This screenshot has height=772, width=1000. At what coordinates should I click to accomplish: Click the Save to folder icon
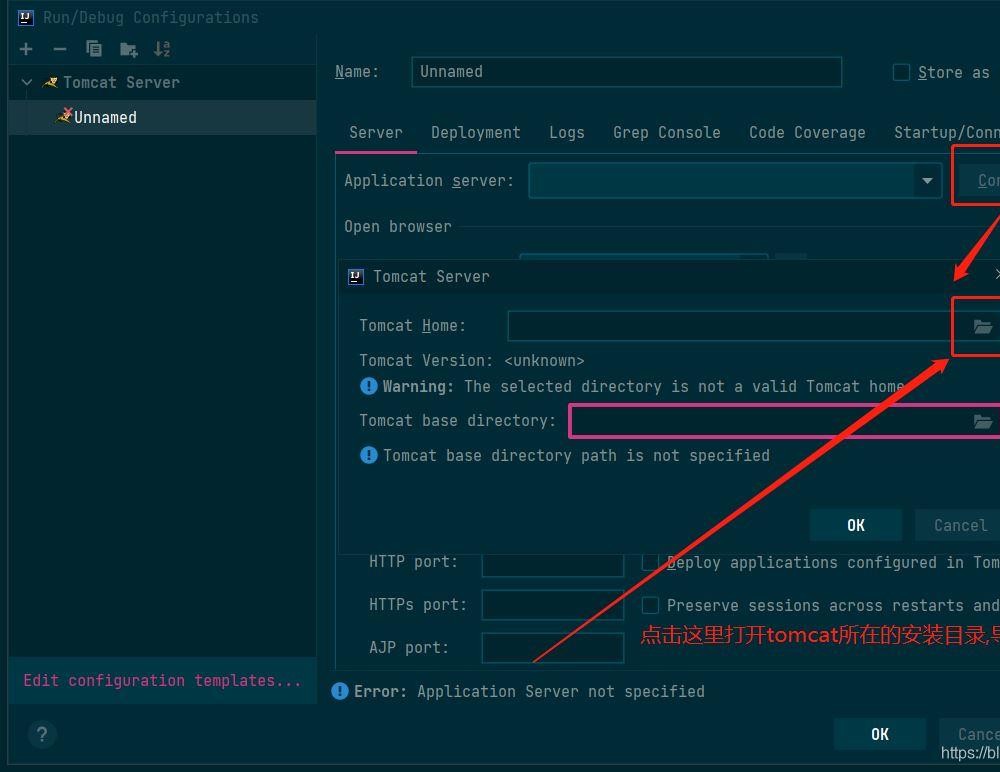pyautogui.click(x=128, y=49)
